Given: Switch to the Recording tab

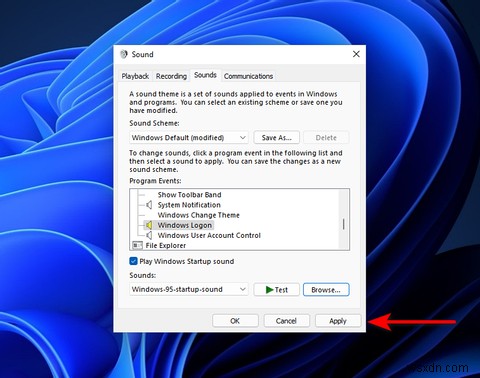Looking at the screenshot, I should [171, 76].
